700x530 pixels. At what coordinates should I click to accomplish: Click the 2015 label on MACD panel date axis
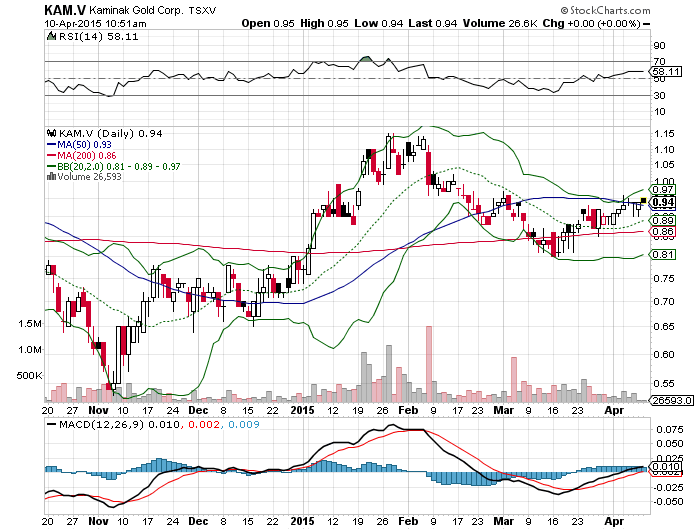tap(302, 521)
